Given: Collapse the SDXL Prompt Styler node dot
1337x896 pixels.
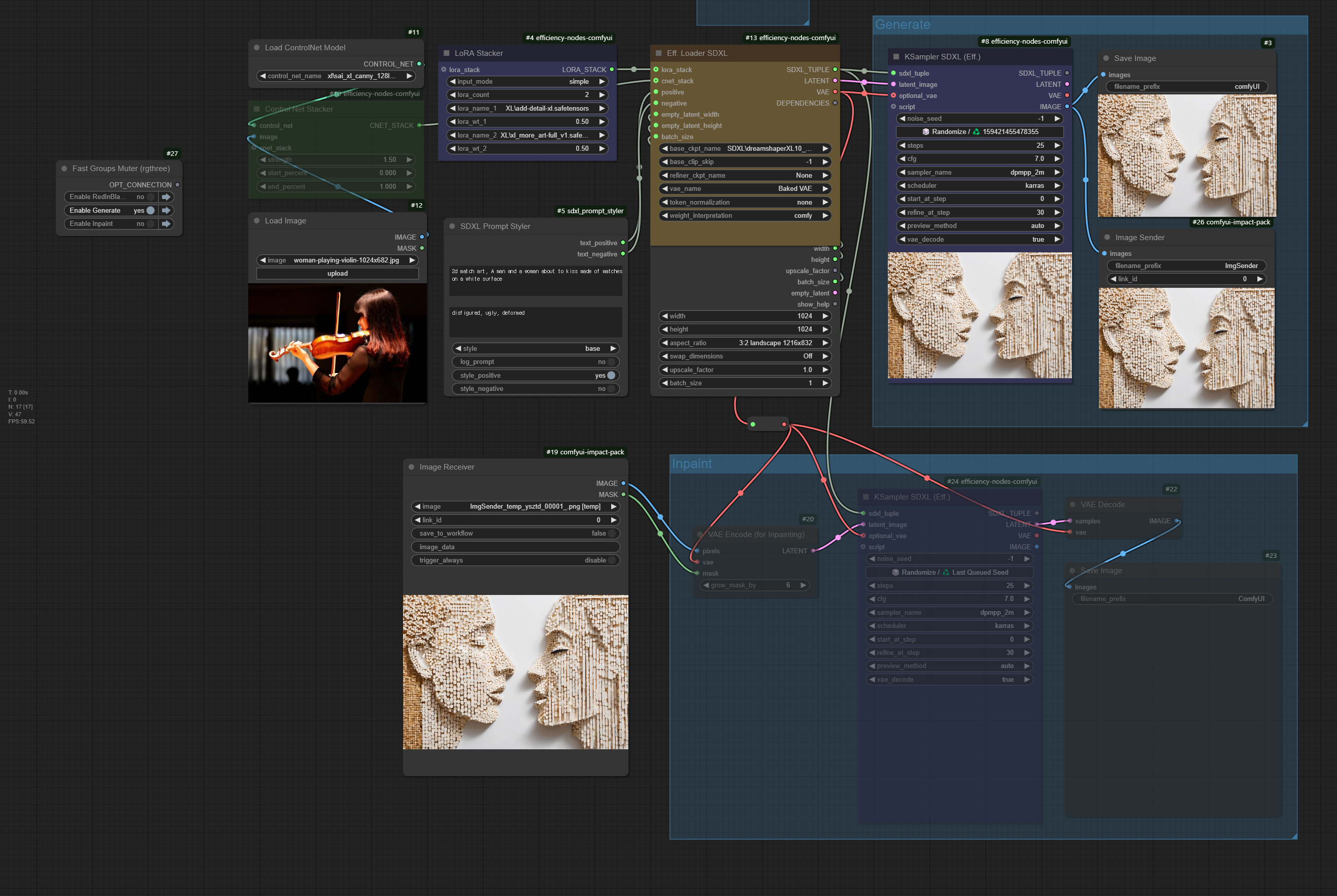Looking at the screenshot, I should [x=453, y=226].
